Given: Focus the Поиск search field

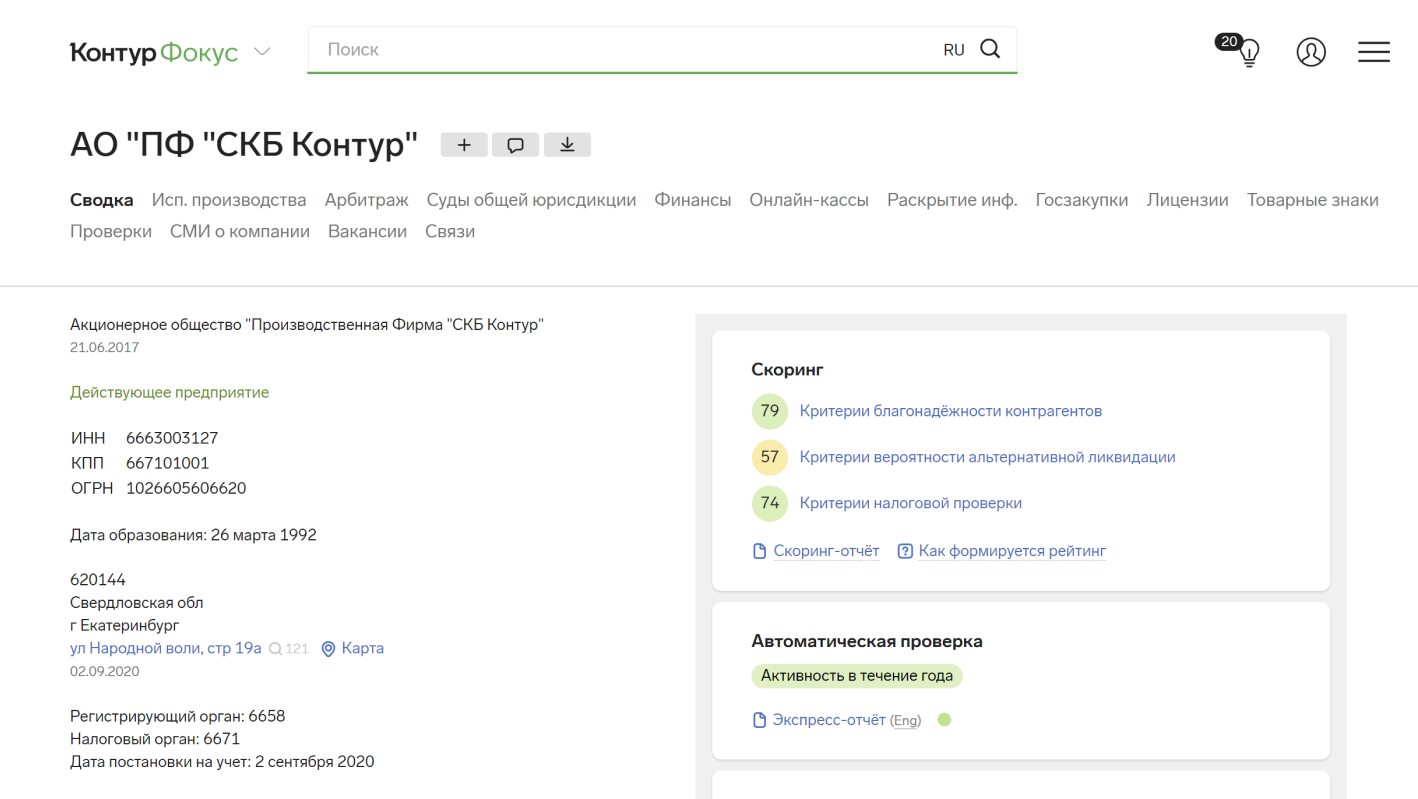Looking at the screenshot, I should click(x=625, y=50).
